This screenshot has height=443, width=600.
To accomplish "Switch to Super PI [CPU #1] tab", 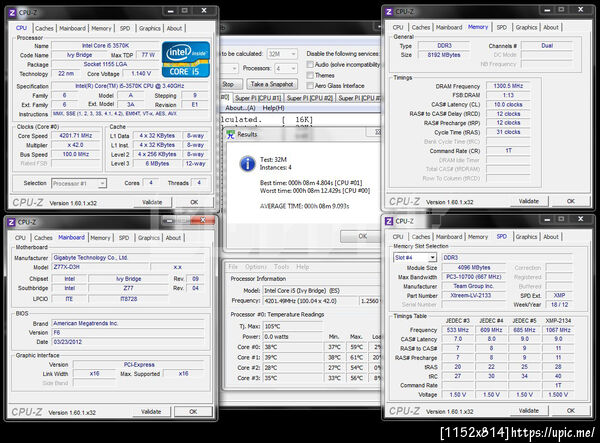I will pos(258,98).
